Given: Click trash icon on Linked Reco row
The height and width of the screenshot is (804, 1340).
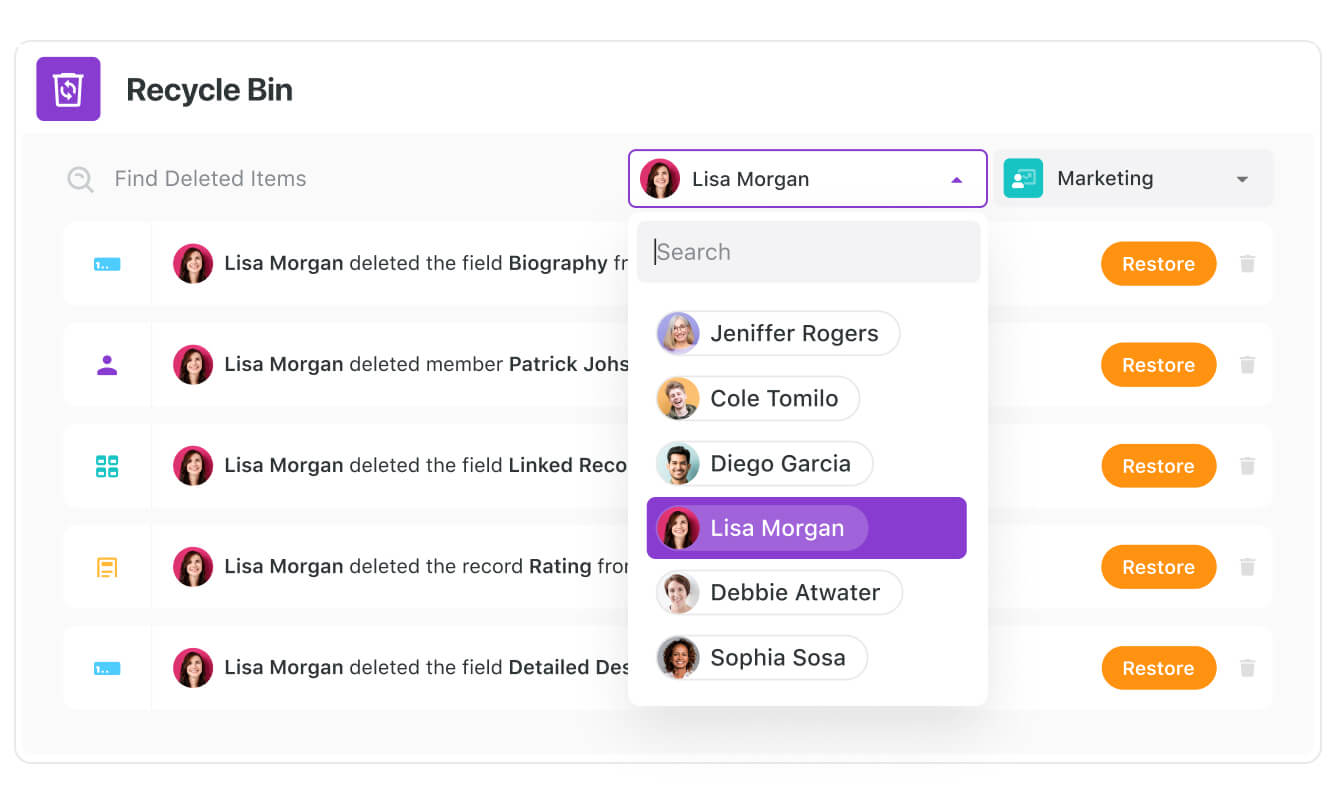Looking at the screenshot, I should pyautogui.click(x=1247, y=466).
